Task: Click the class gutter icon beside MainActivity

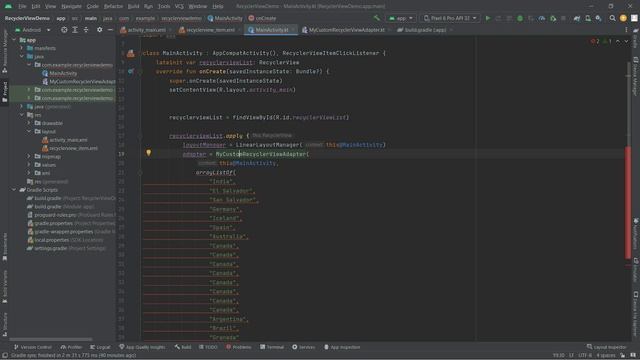Action: point(131,53)
